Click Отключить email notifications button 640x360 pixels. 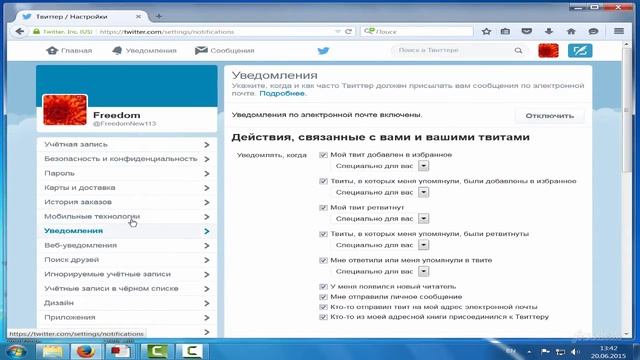(x=549, y=116)
